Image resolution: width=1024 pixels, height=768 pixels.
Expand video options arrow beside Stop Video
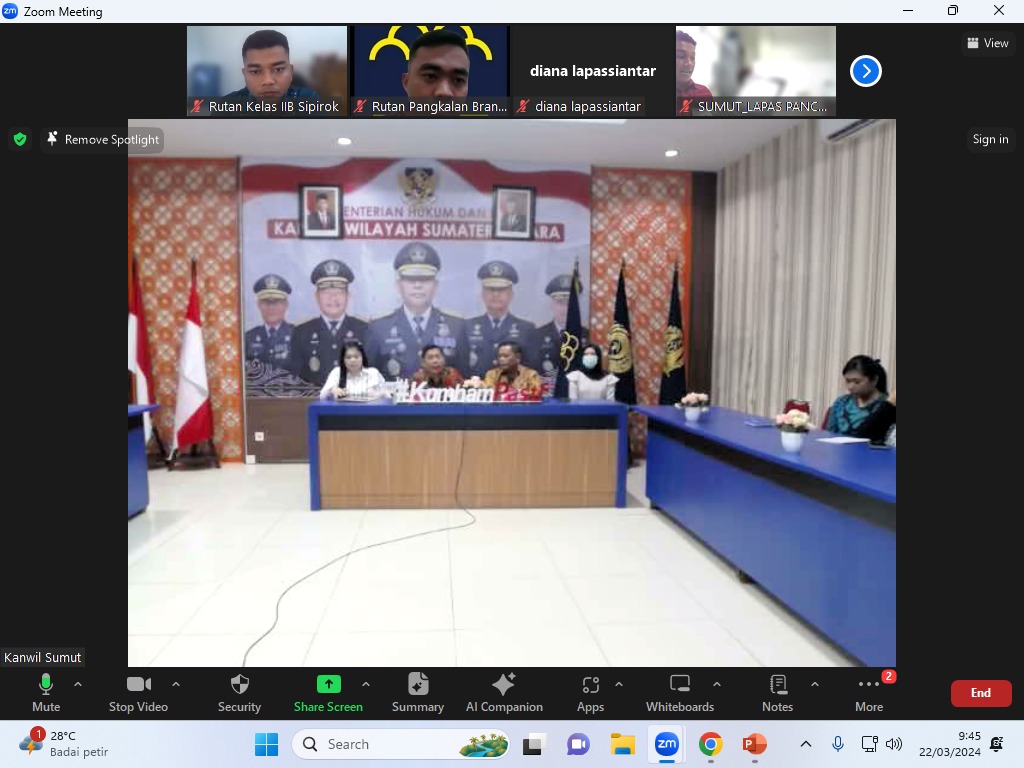coord(176,685)
